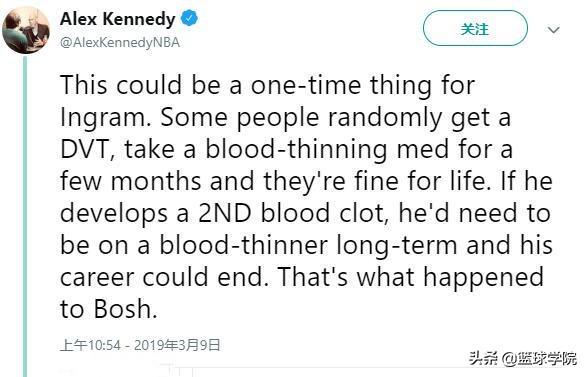The width and height of the screenshot is (588, 377).
Task: Click the 关注 follow button
Action: pos(475,29)
